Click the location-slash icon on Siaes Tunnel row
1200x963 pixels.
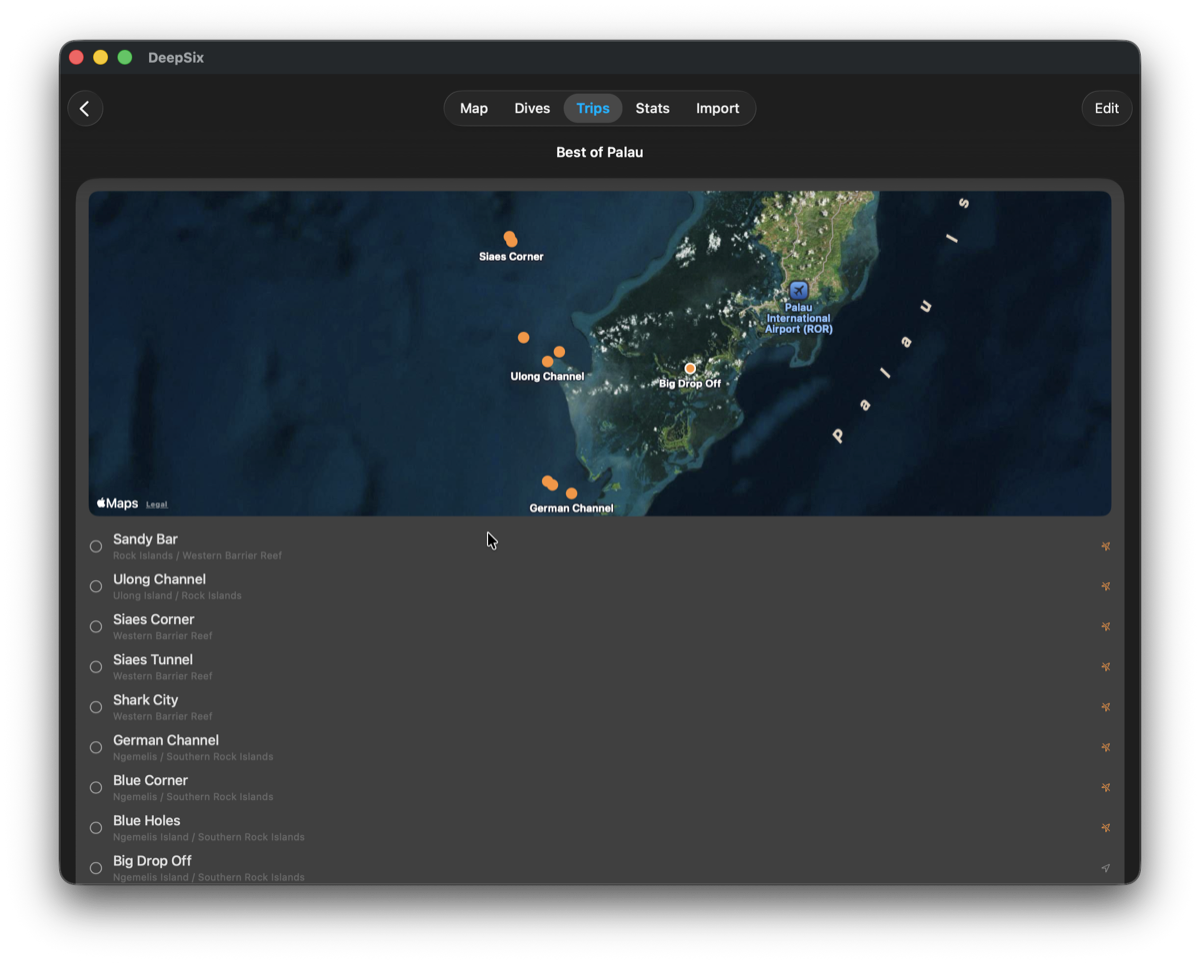pos(1105,667)
